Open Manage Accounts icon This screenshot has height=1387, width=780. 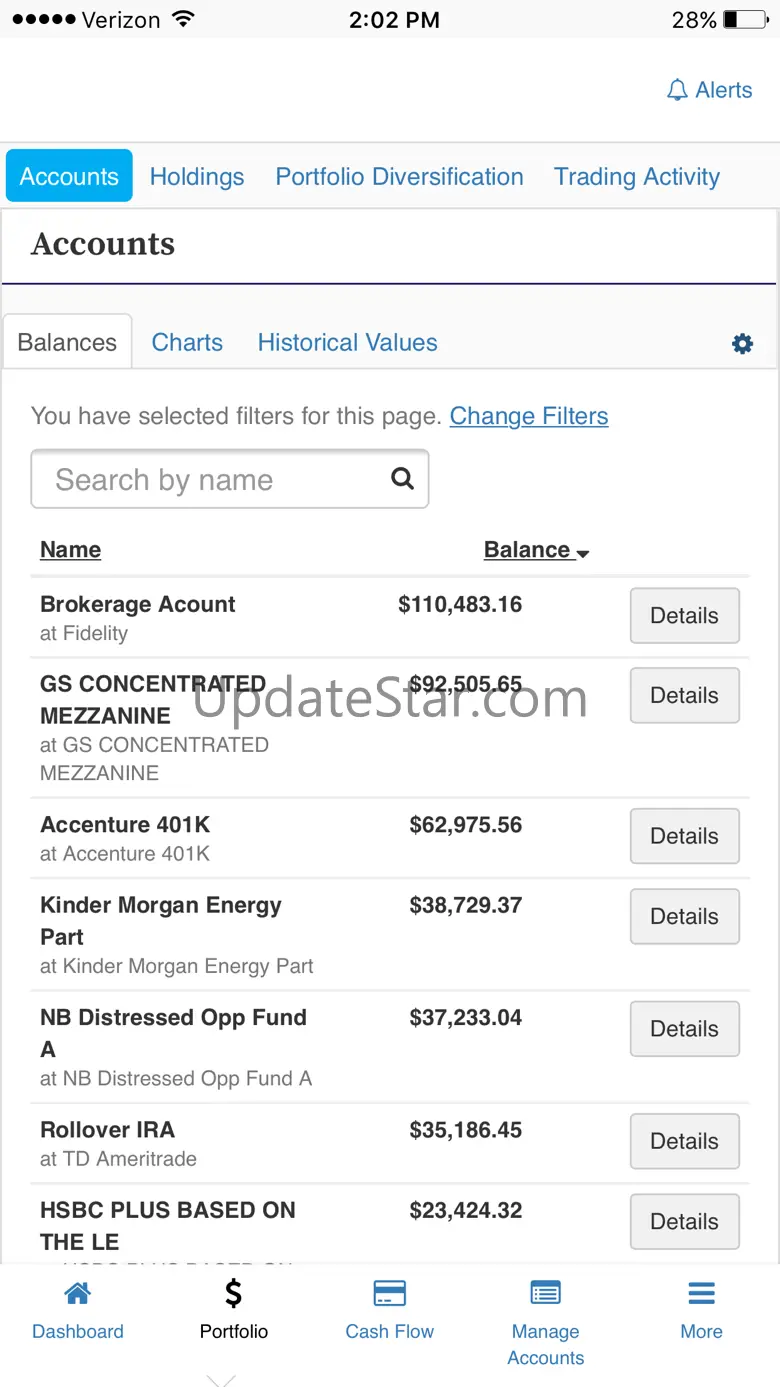tap(545, 1294)
